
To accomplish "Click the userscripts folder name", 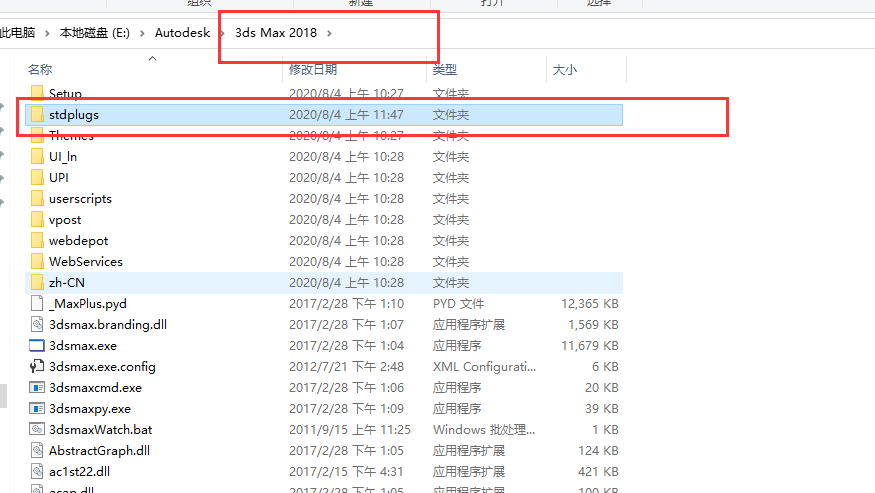I will click(x=80, y=199).
